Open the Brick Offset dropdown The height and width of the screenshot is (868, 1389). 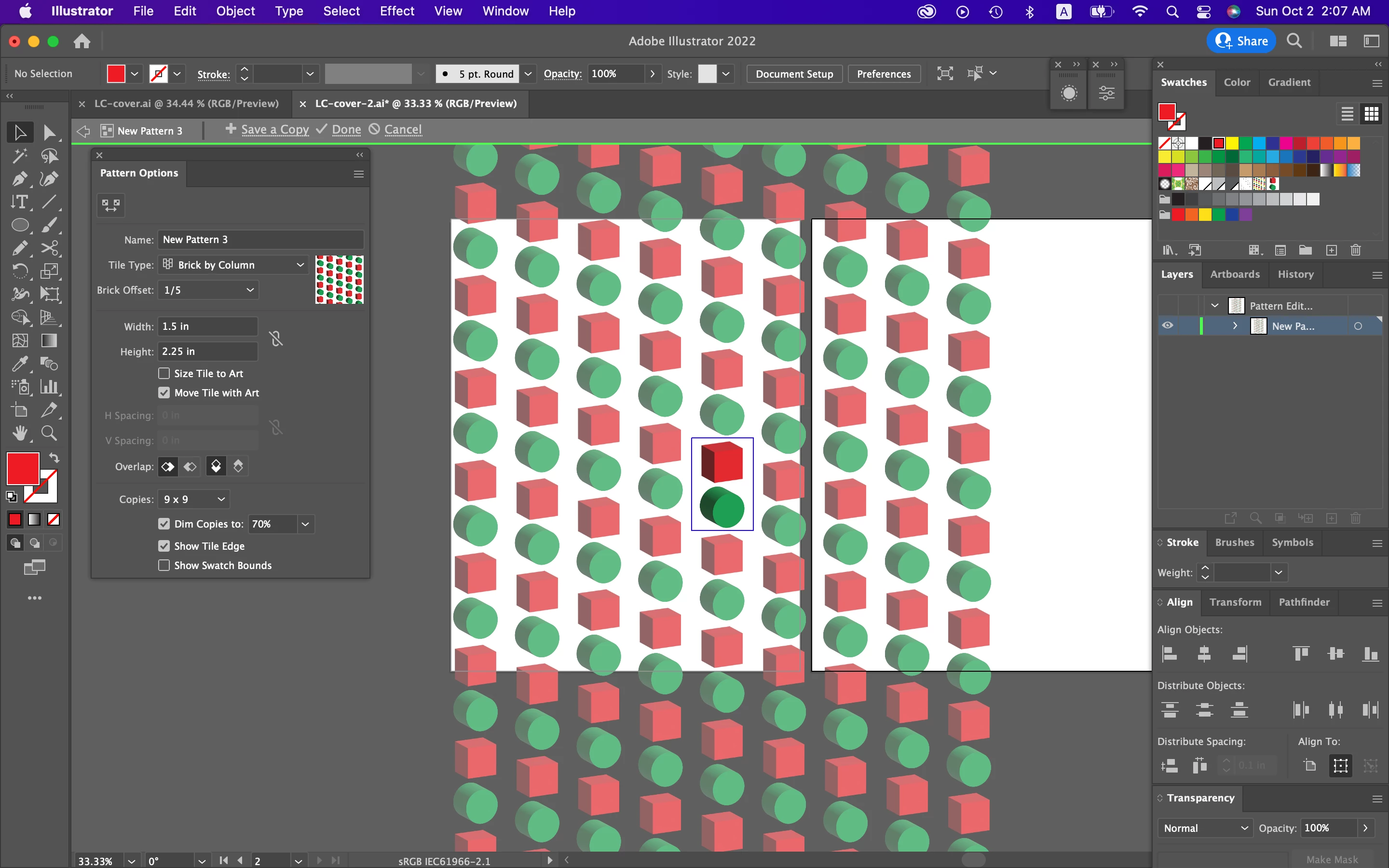point(208,290)
